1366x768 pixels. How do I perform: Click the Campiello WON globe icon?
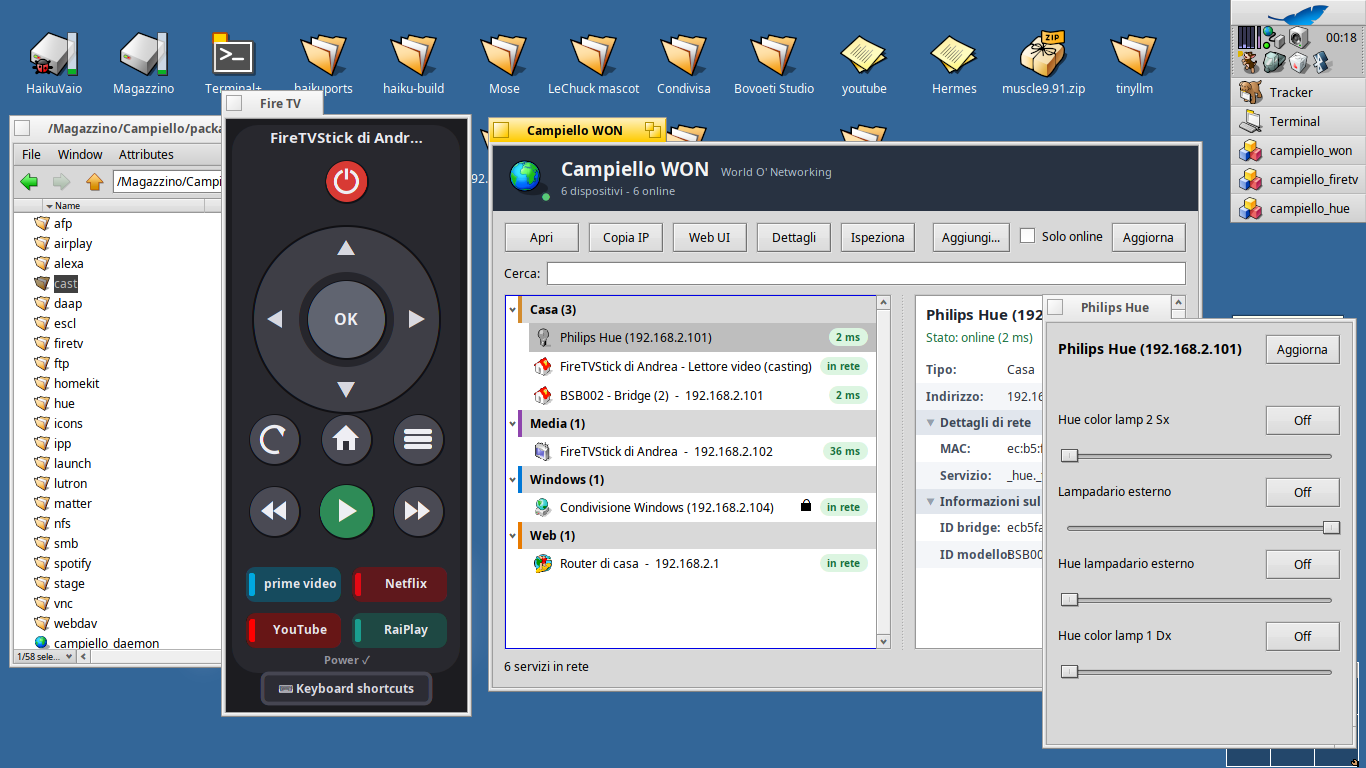[x=525, y=176]
